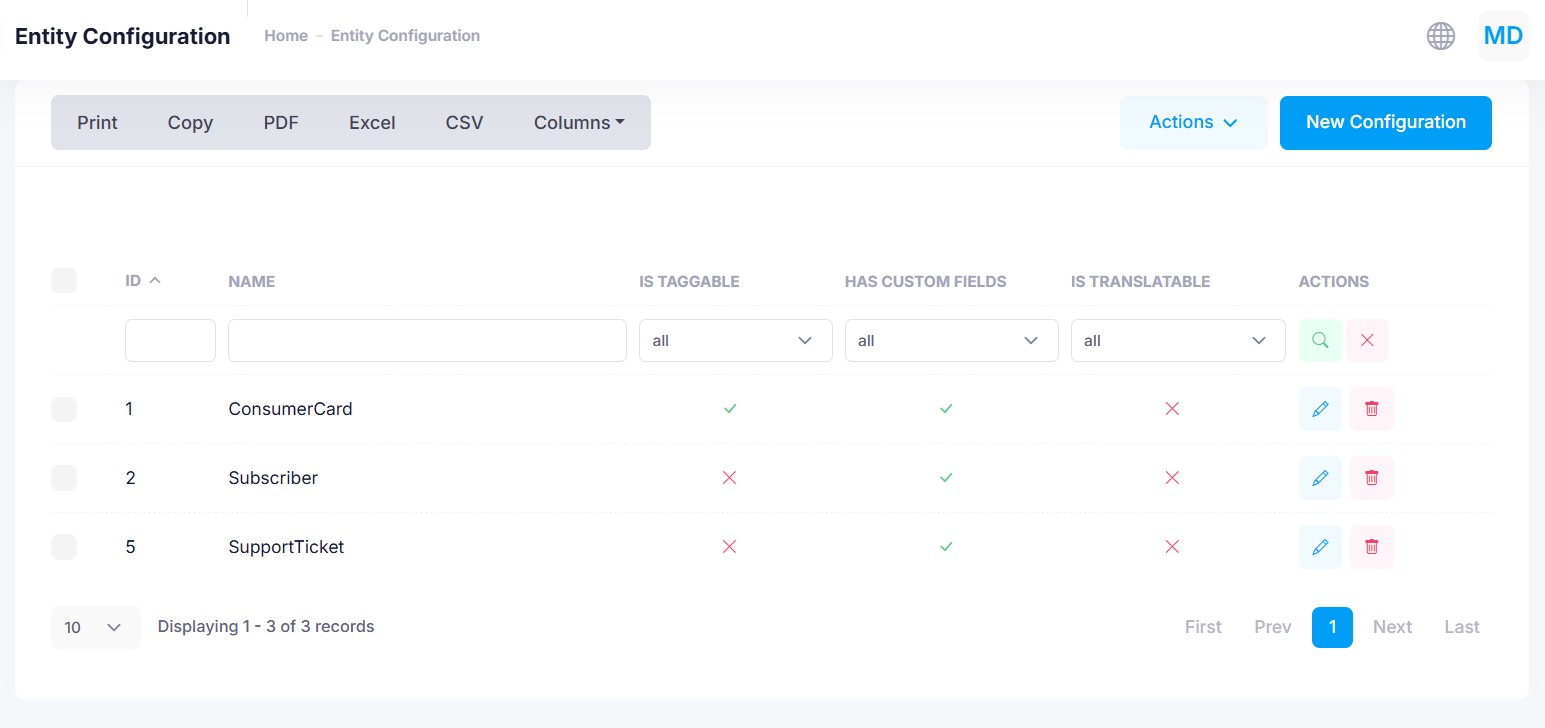Click the ID column sort arrow
This screenshot has height=728, width=1545.
155,281
